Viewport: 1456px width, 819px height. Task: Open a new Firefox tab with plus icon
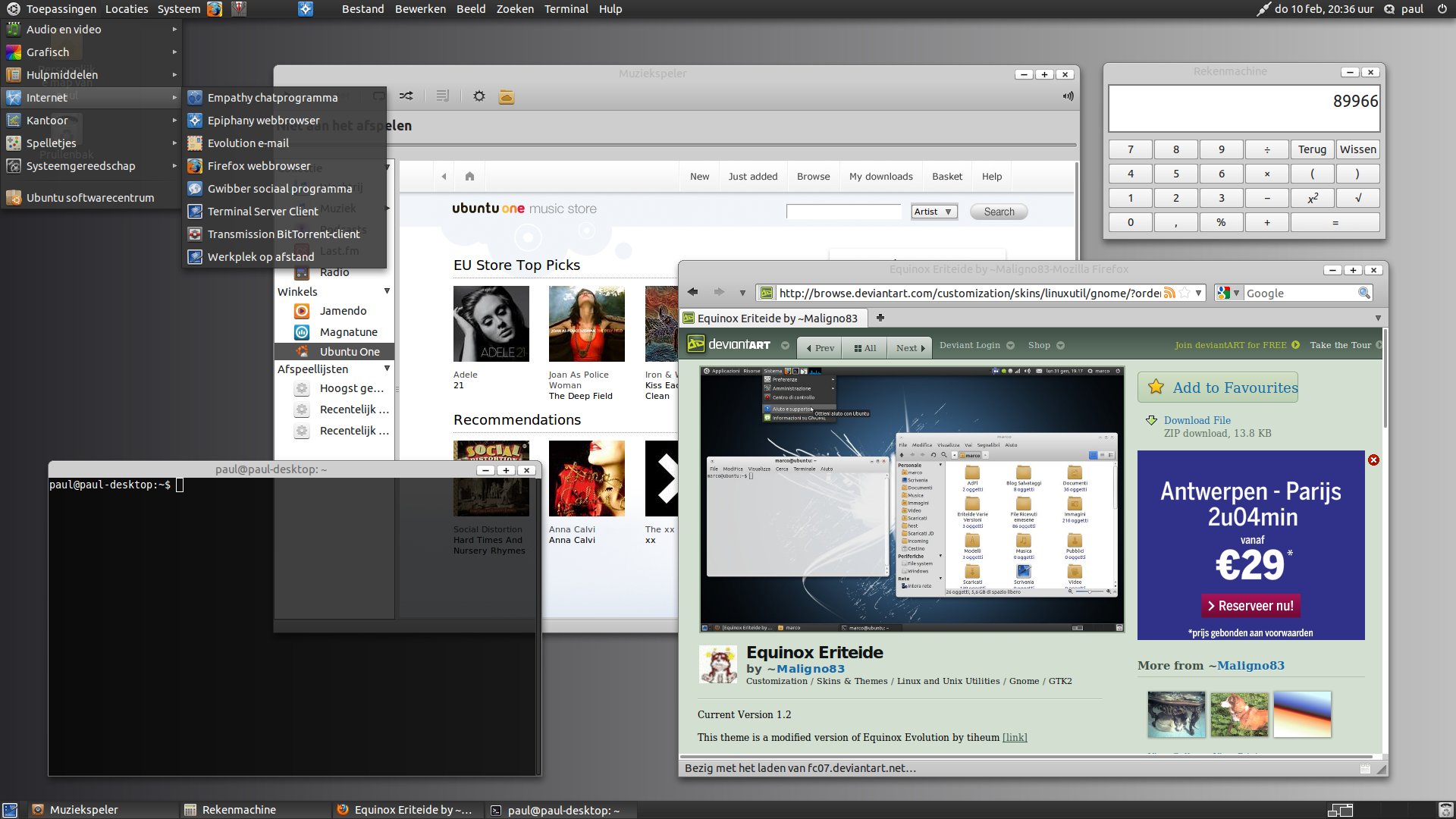pyautogui.click(x=880, y=318)
